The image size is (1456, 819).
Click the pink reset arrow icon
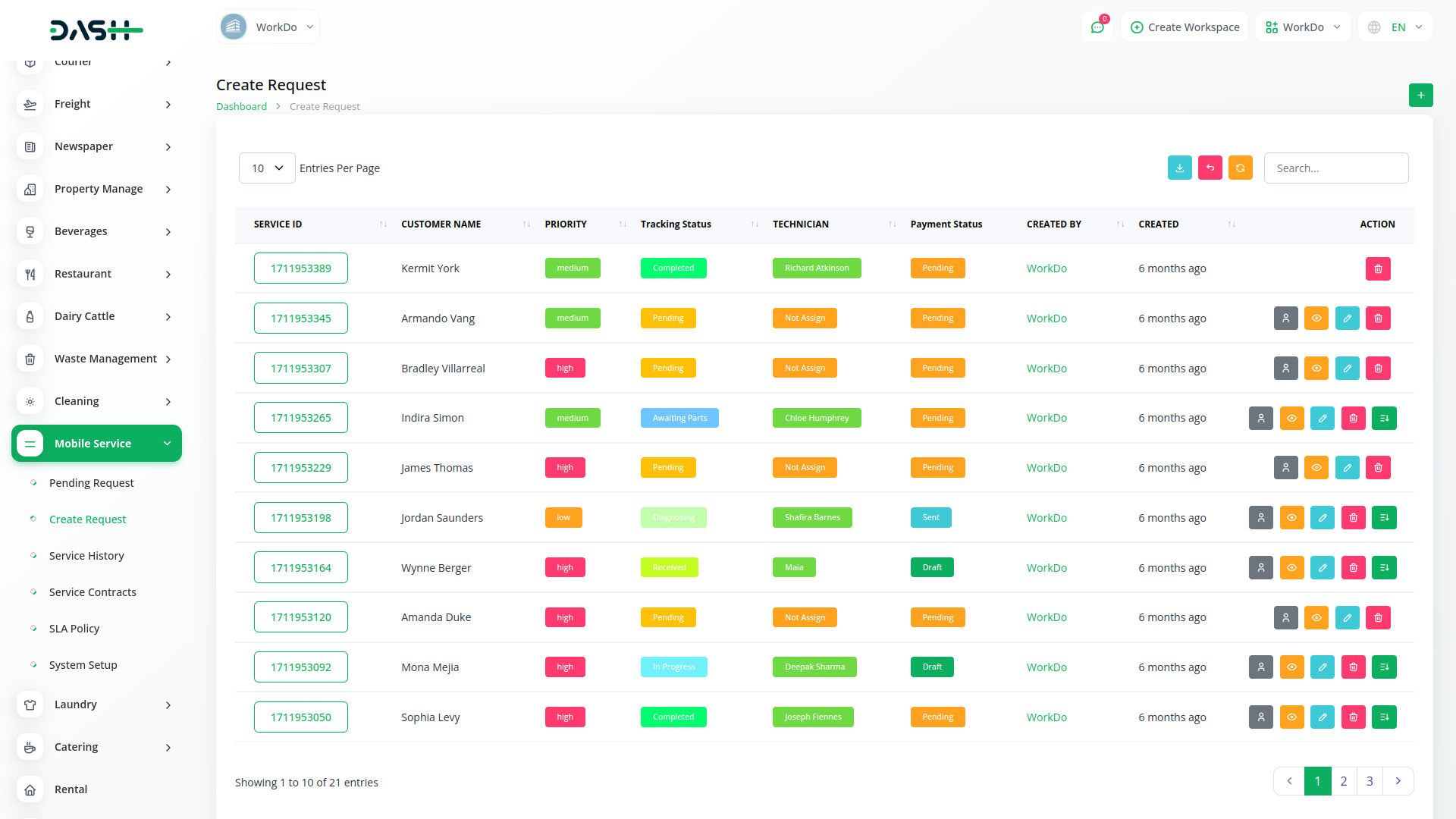pos(1210,168)
